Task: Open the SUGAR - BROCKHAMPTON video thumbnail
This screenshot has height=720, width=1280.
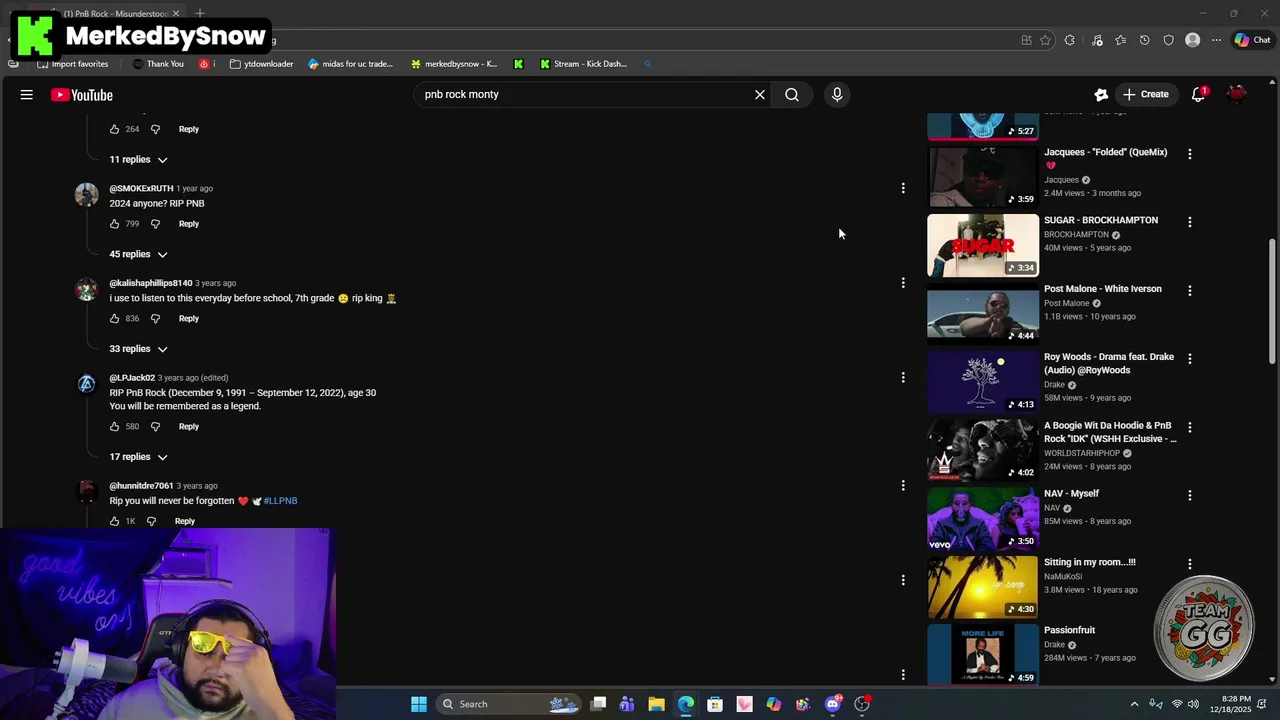Action: point(983,246)
